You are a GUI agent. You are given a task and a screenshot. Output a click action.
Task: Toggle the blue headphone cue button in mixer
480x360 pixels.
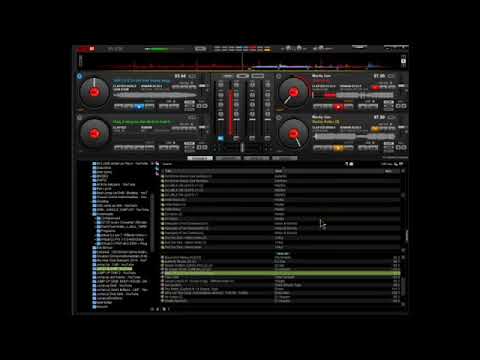(221, 138)
